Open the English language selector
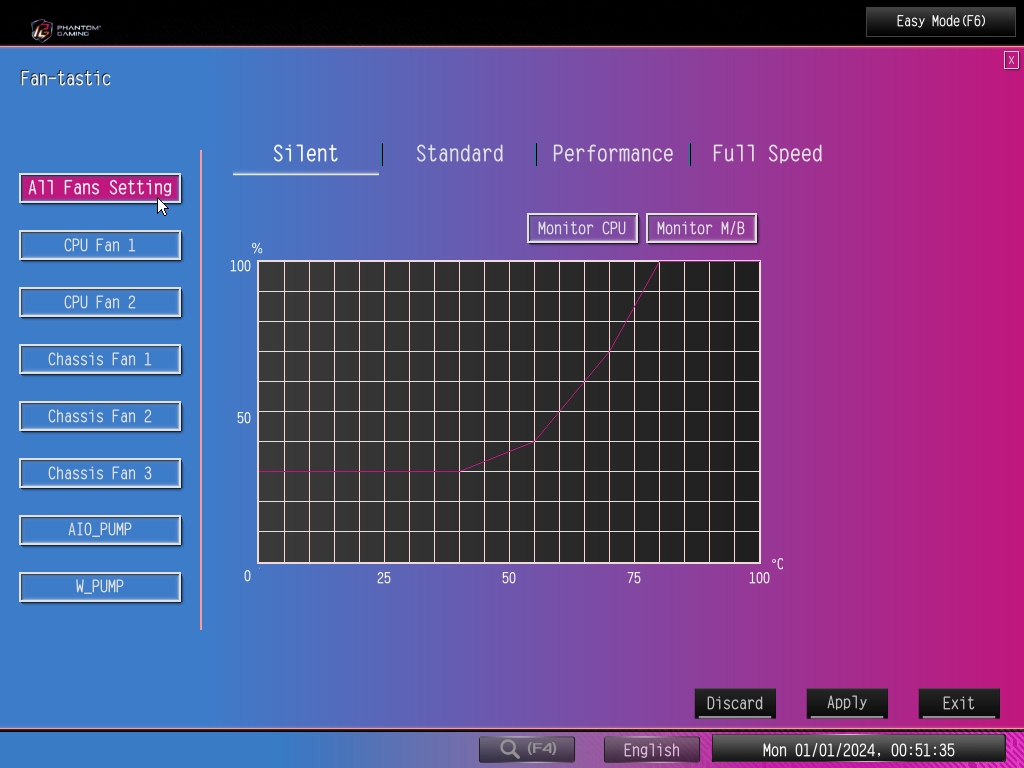Image resolution: width=1024 pixels, height=768 pixels. click(652, 750)
